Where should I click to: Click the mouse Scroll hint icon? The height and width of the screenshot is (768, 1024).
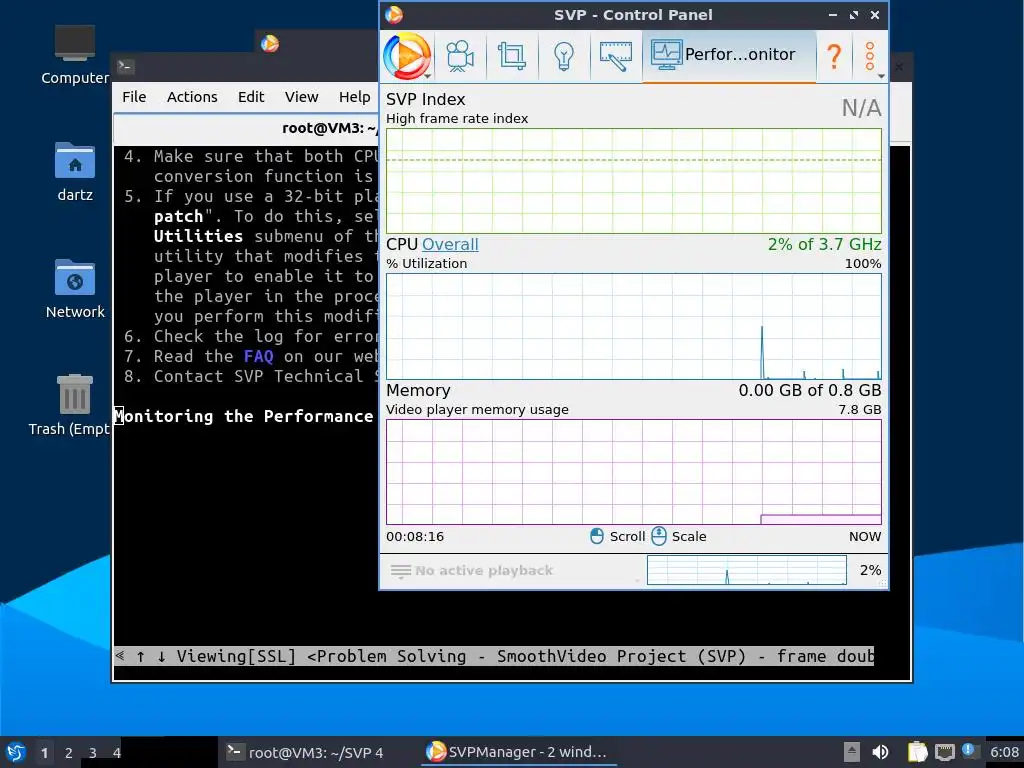tap(596, 536)
